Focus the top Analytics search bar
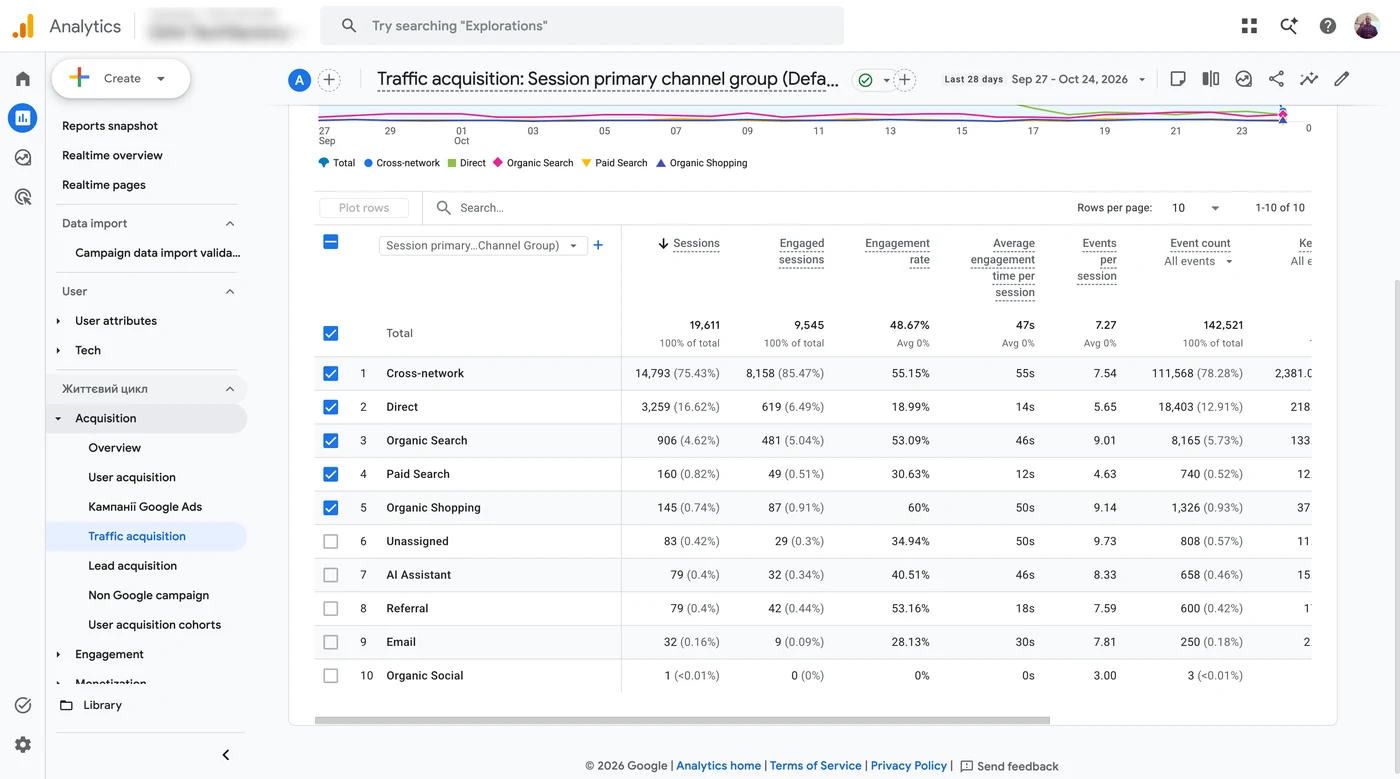 [x=582, y=26]
